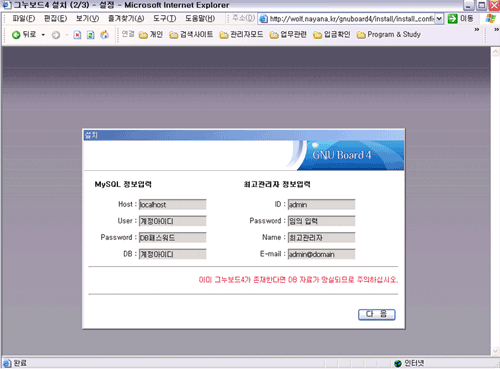Image resolution: width=500 pixels, height=369 pixels.
Task: Click the 주소(D) address label
Action: point(243,18)
